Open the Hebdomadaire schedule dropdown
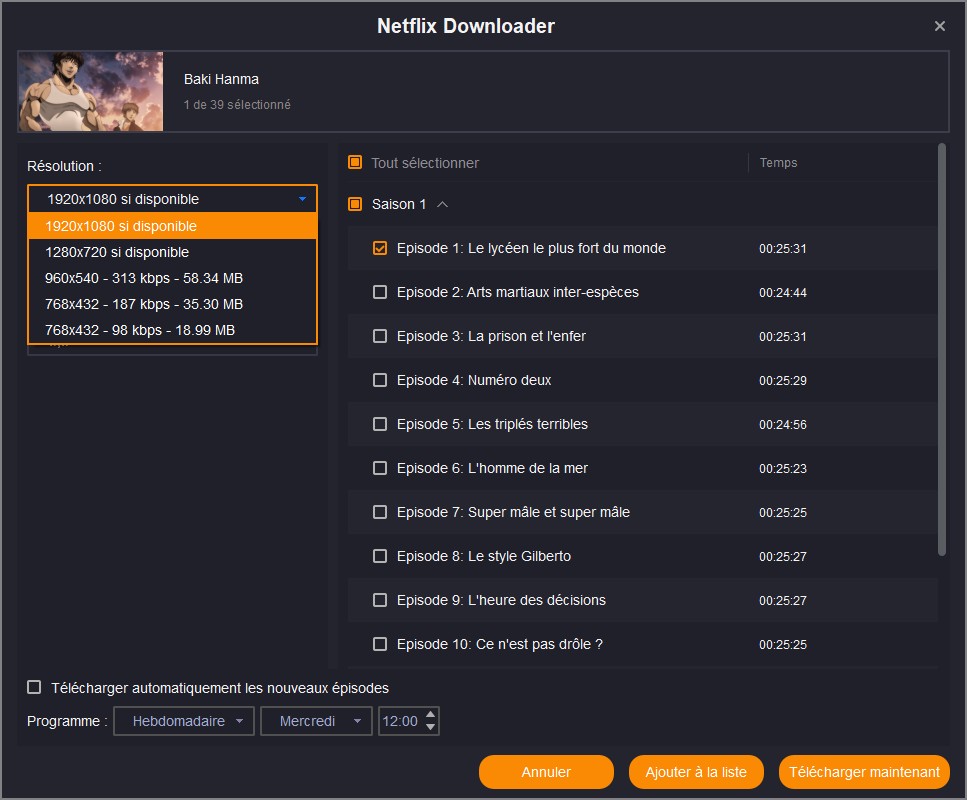 pos(184,721)
